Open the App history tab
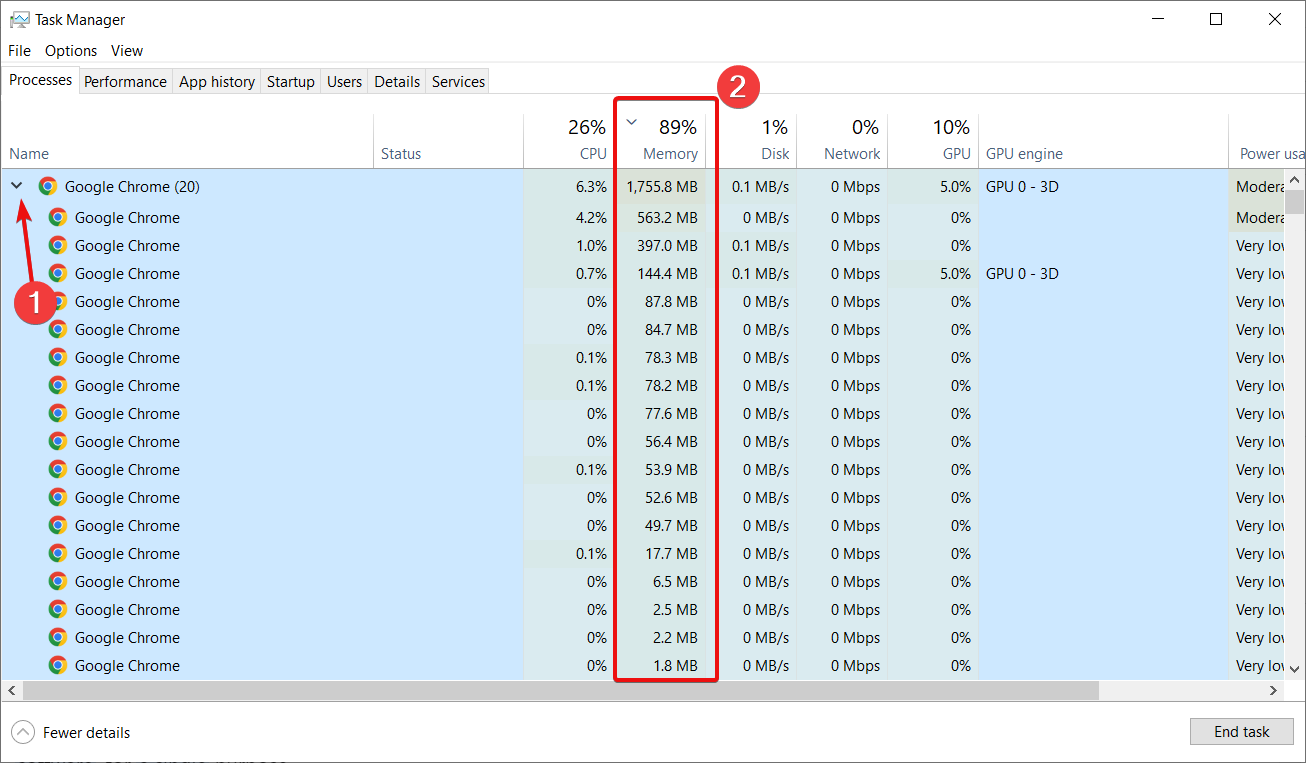 pos(217,82)
